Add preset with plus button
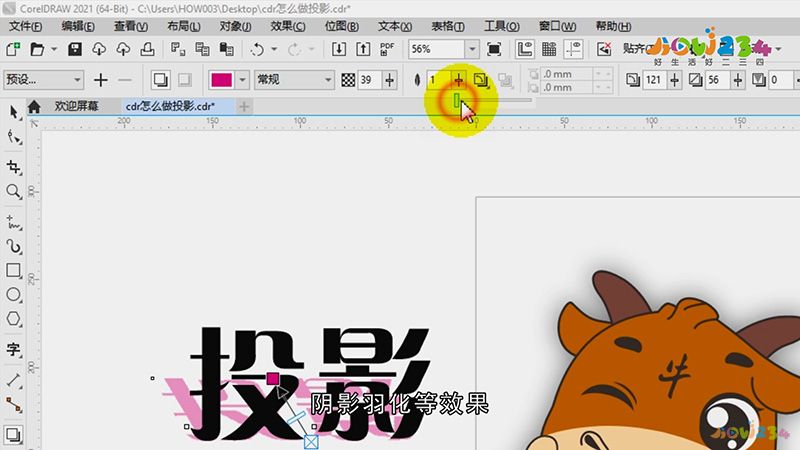800x450 pixels. 101,80
